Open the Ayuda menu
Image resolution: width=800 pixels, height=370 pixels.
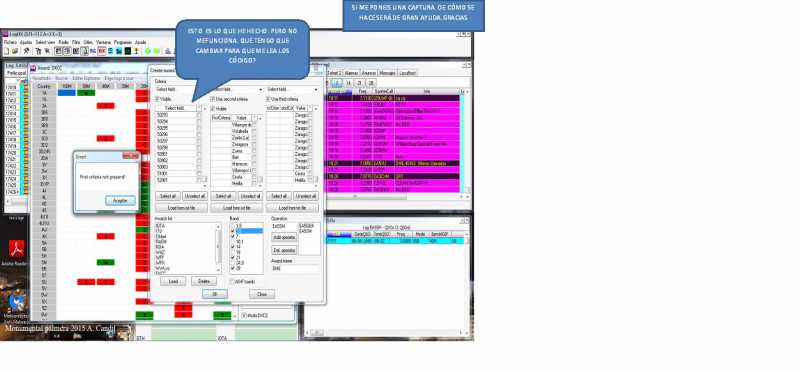pos(140,42)
